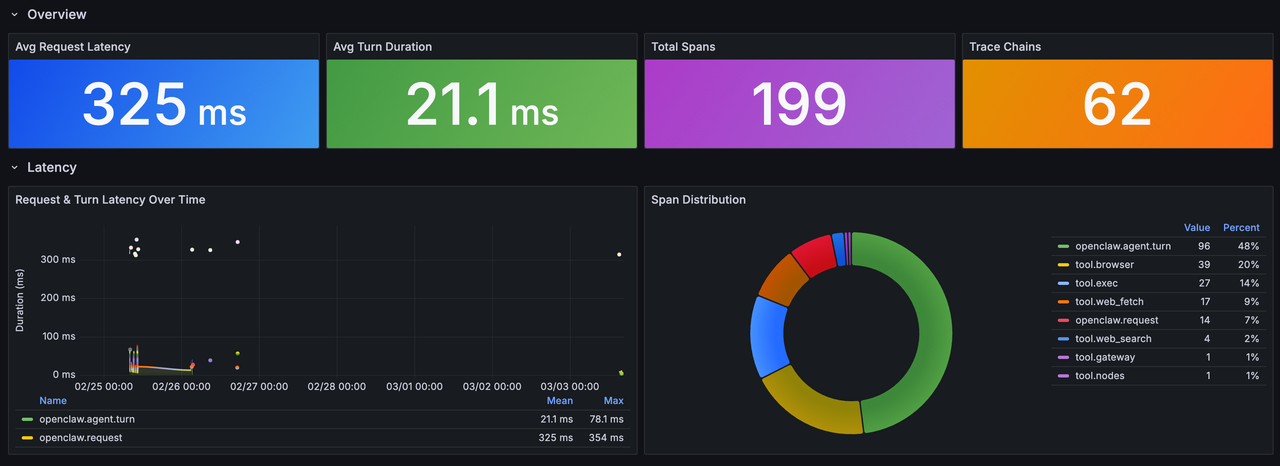Collapse the Overview row chevron
This screenshot has height=466, width=1280.
click(x=14, y=15)
